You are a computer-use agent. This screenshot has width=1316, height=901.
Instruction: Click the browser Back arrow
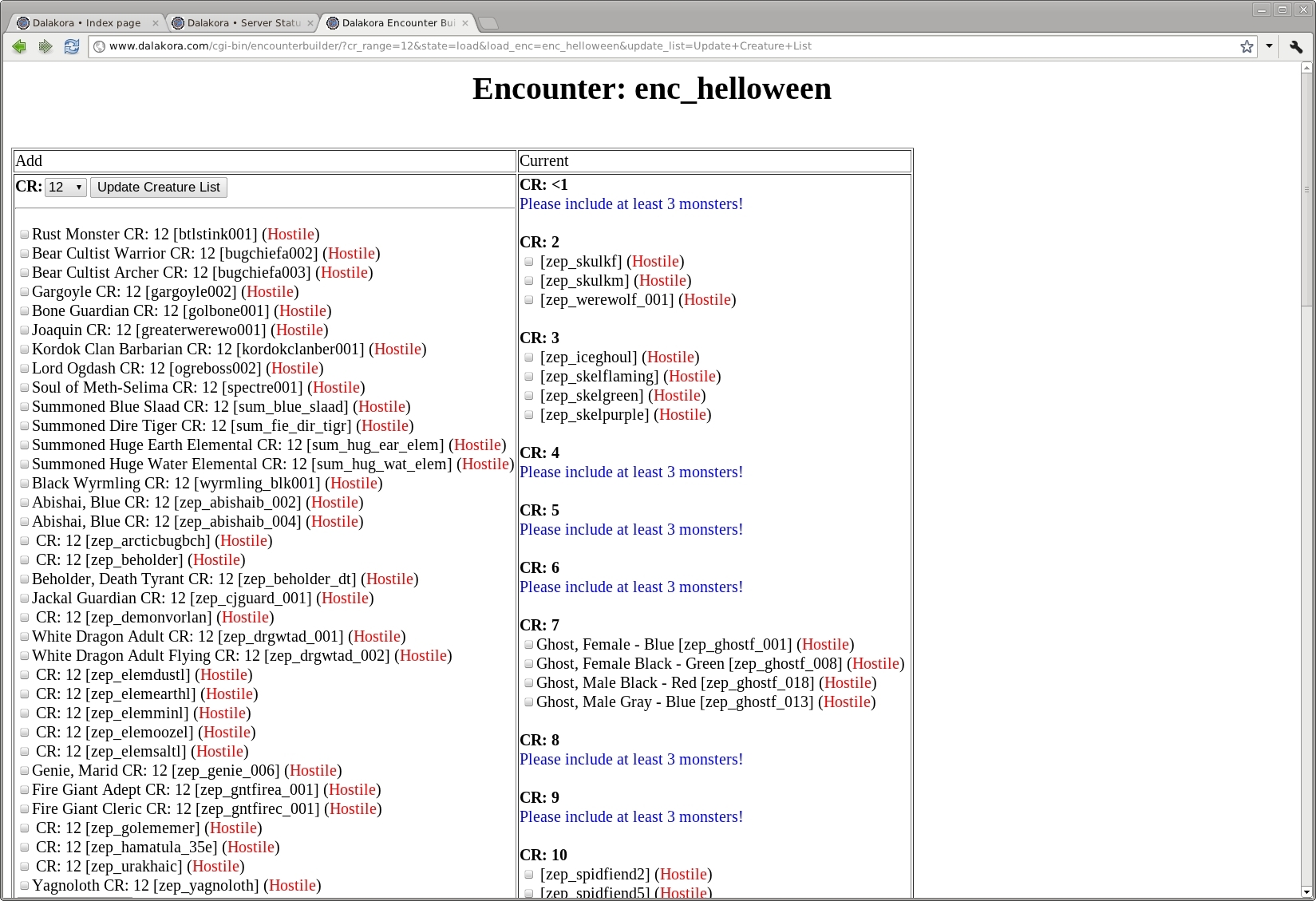pyautogui.click(x=19, y=46)
